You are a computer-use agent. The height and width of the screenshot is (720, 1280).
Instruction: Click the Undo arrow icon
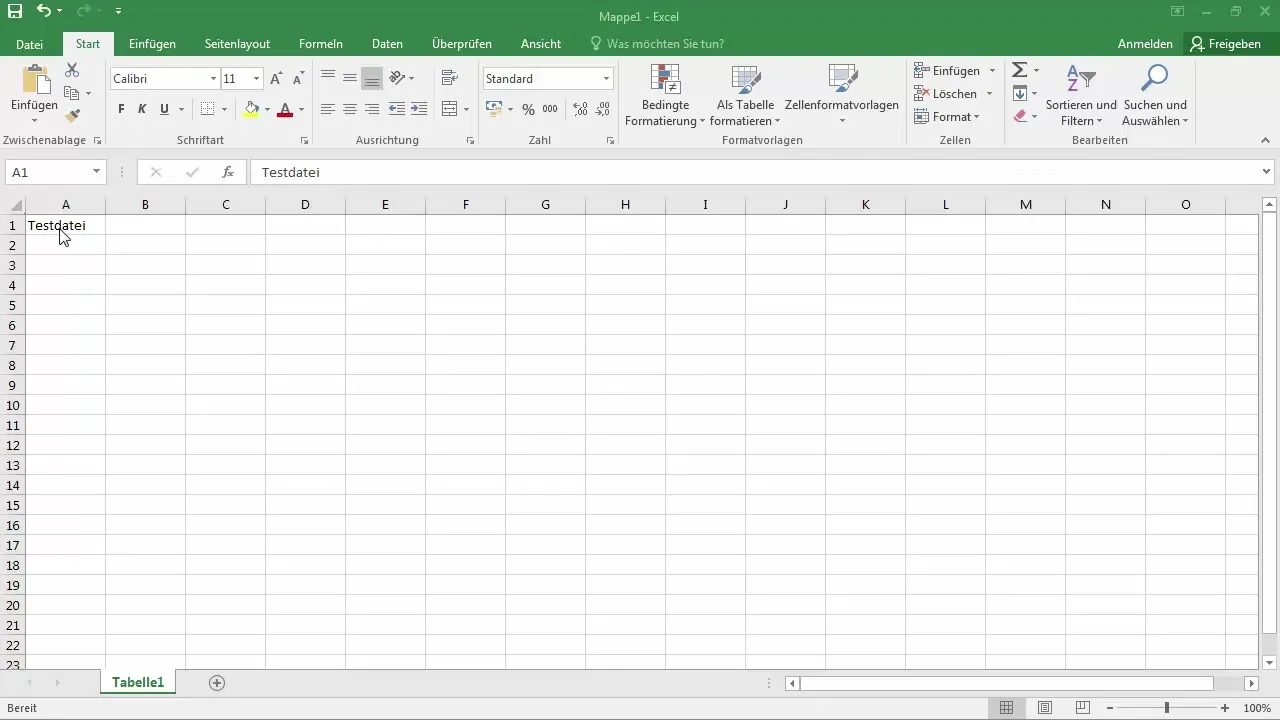[x=44, y=11]
